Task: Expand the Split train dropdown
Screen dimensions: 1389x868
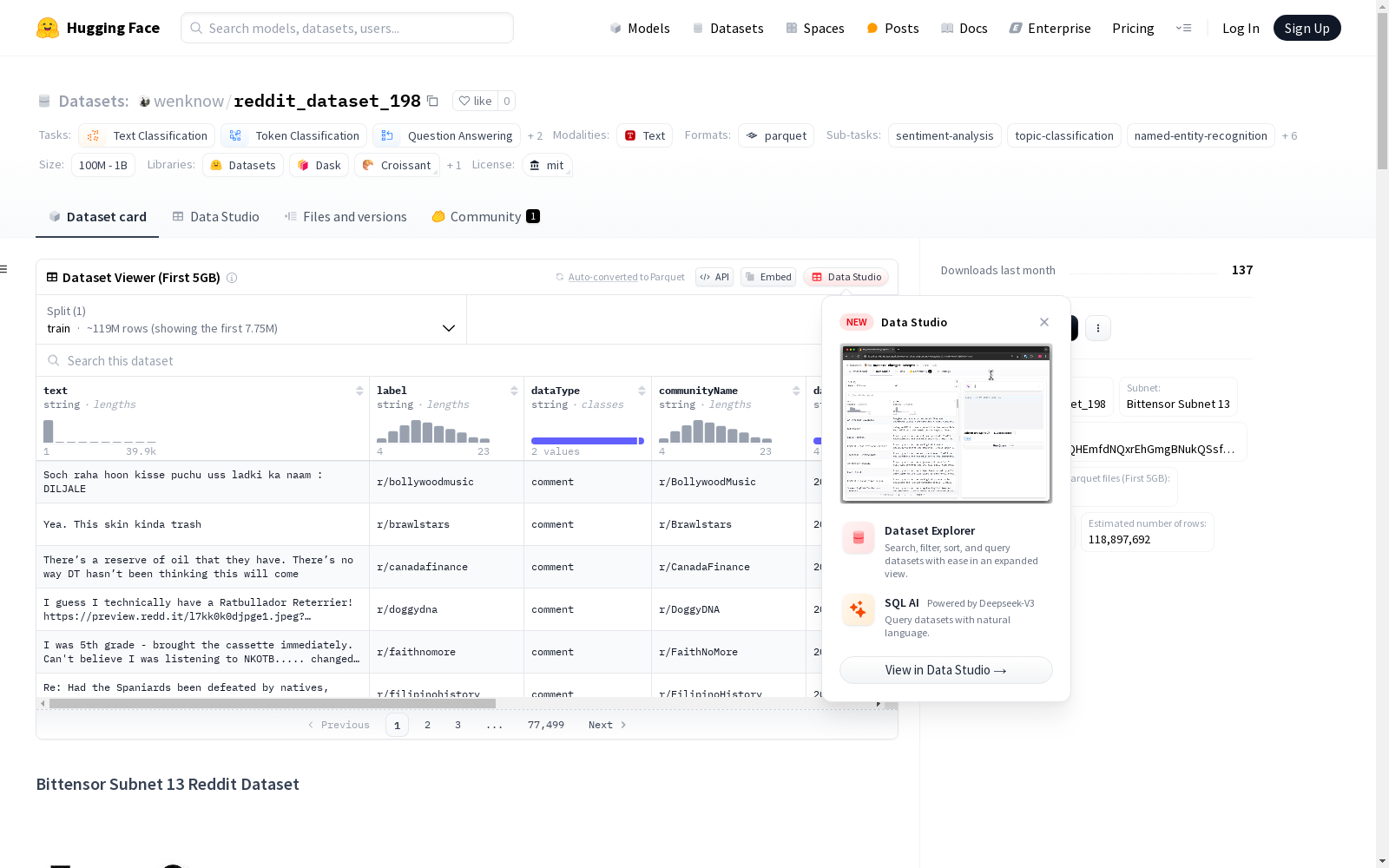Action: (x=251, y=319)
